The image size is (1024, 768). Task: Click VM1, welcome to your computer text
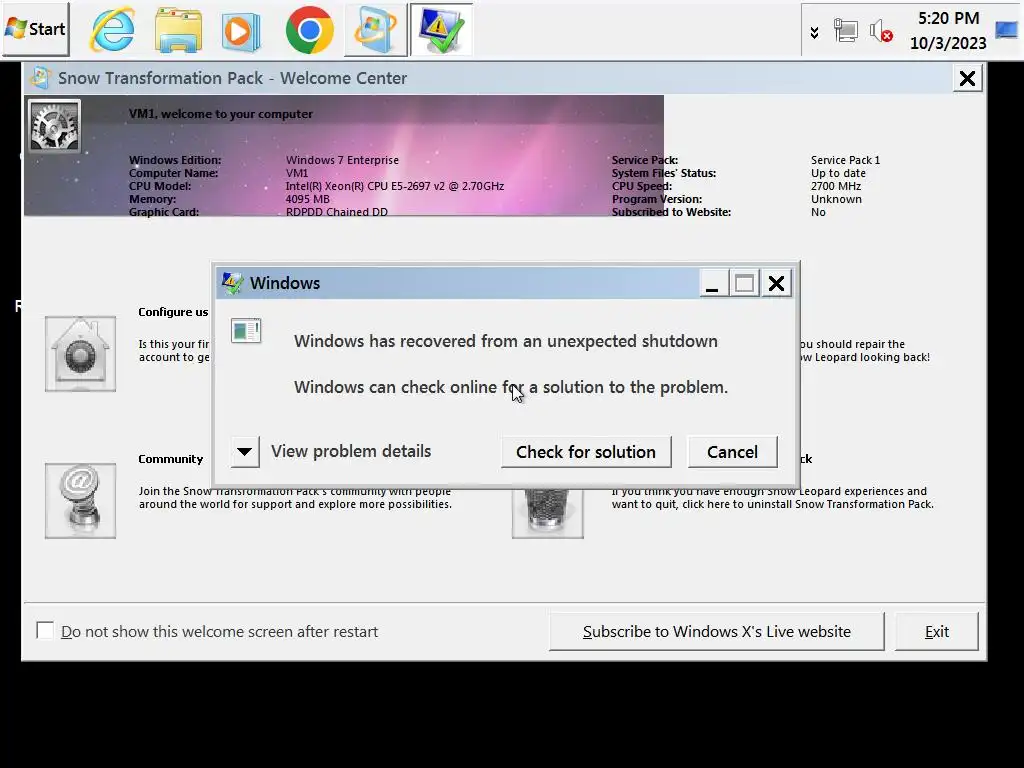click(221, 114)
